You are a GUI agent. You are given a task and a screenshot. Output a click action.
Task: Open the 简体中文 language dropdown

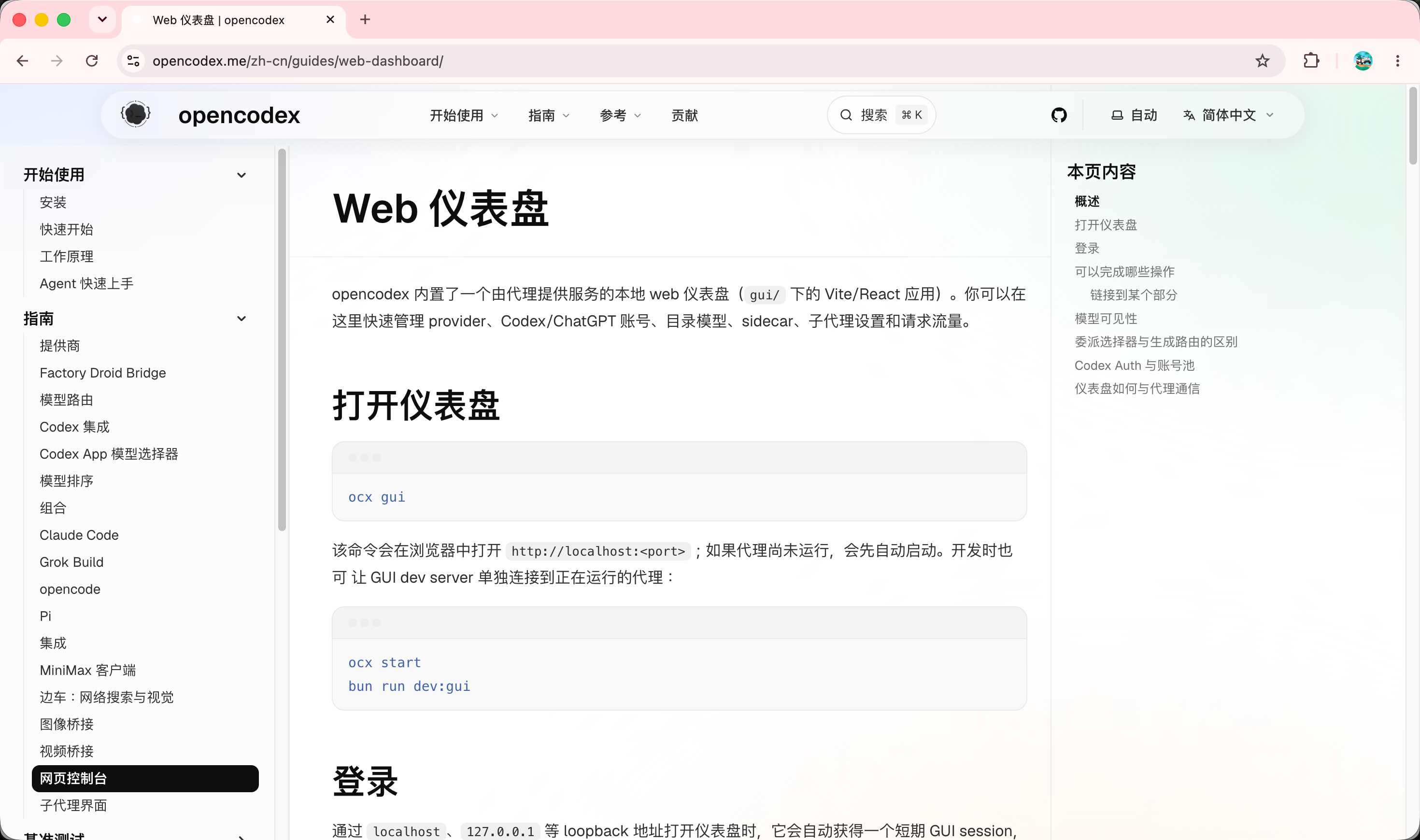(x=1229, y=115)
